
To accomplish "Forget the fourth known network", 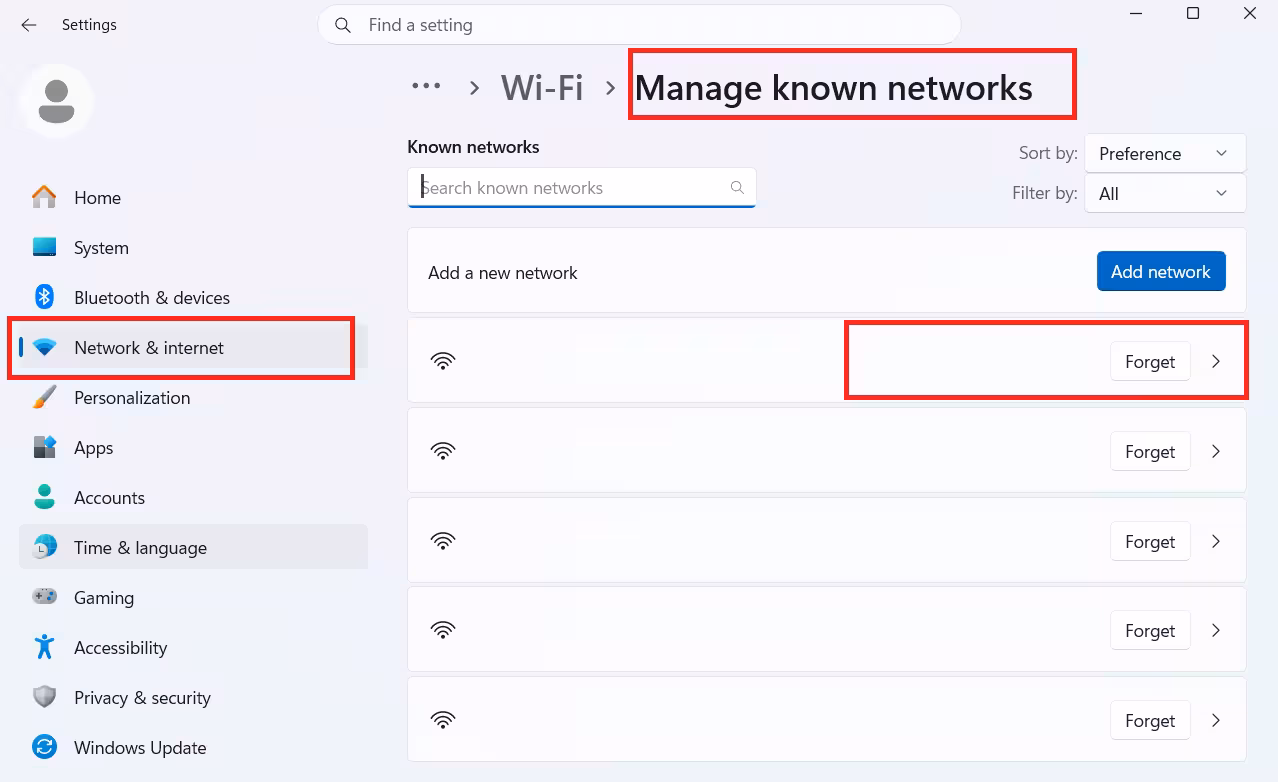I will coord(1150,630).
